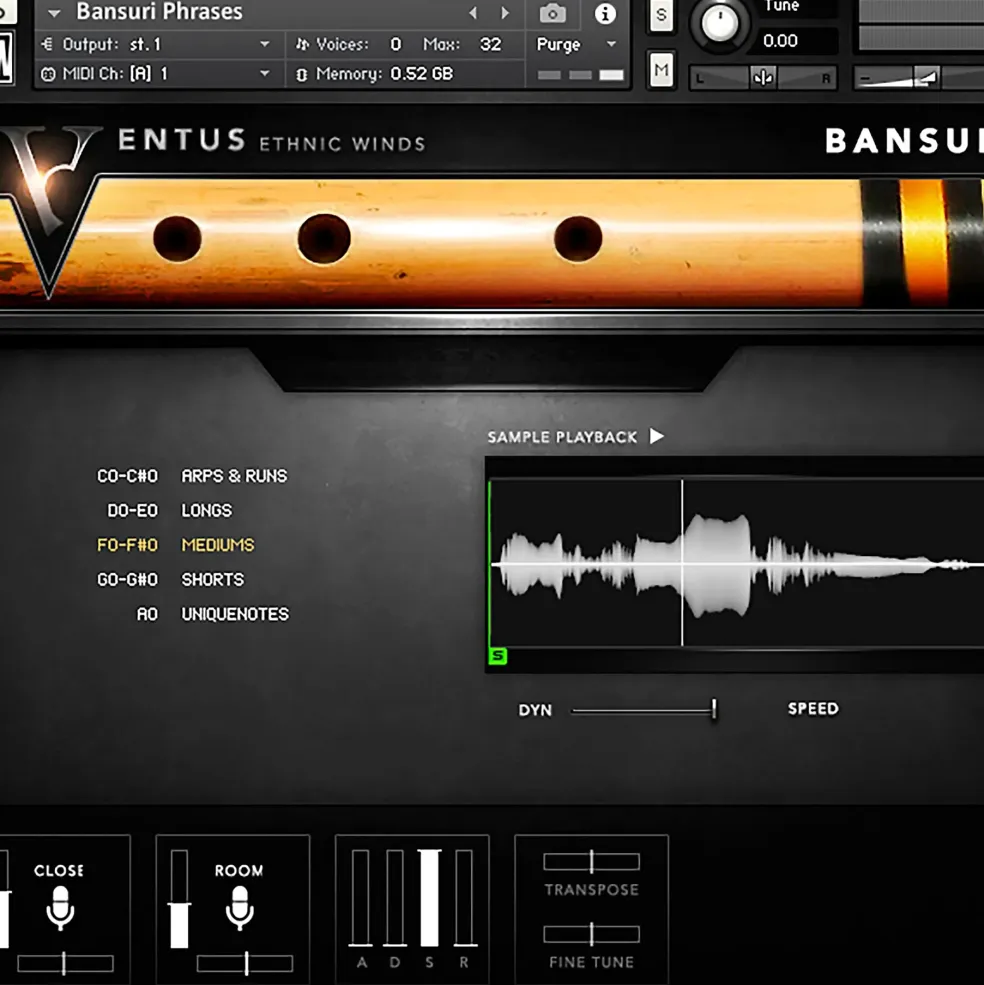Select the LONGS category

coord(207,511)
